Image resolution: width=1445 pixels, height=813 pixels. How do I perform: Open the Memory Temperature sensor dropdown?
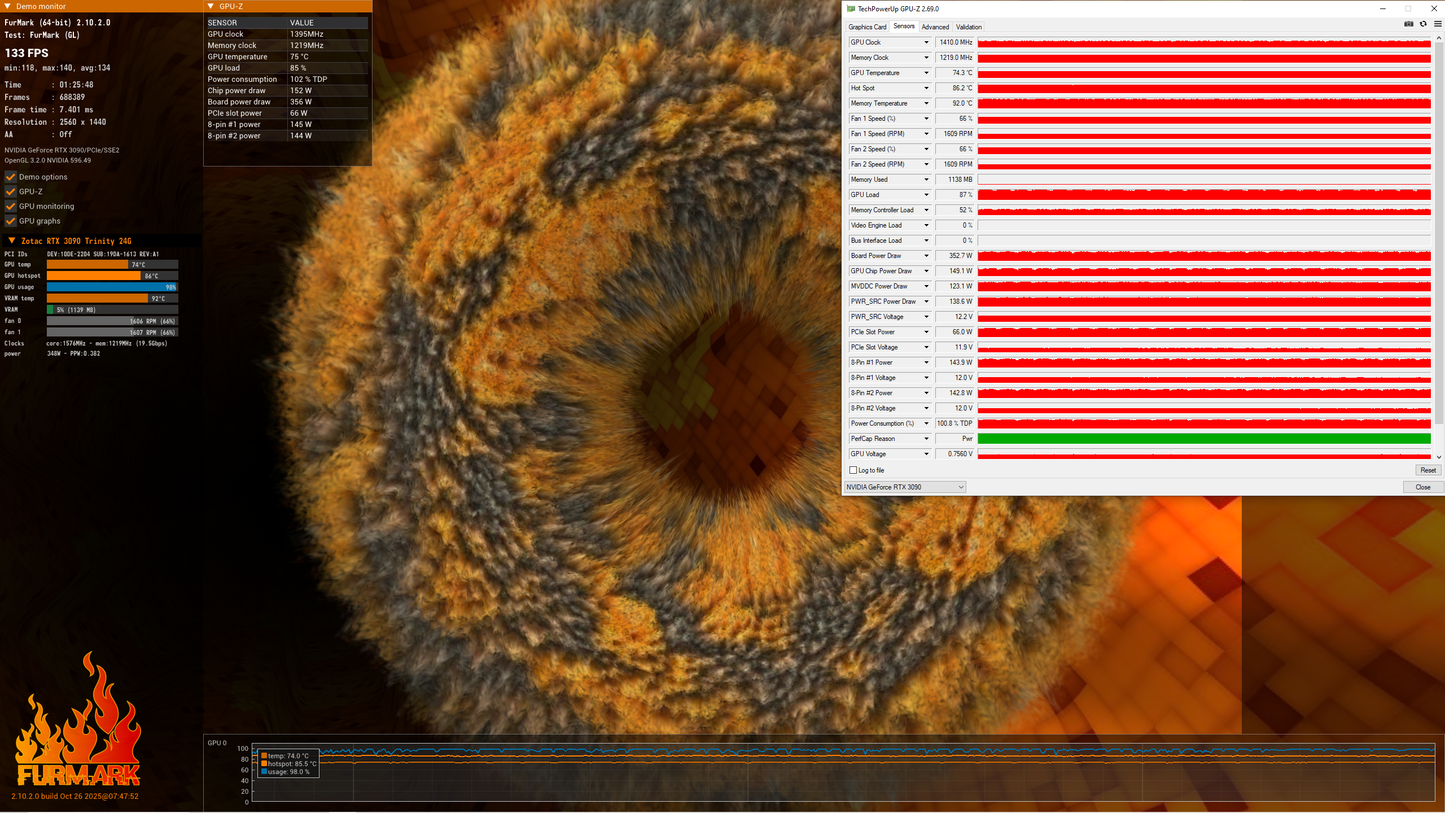tap(926, 104)
